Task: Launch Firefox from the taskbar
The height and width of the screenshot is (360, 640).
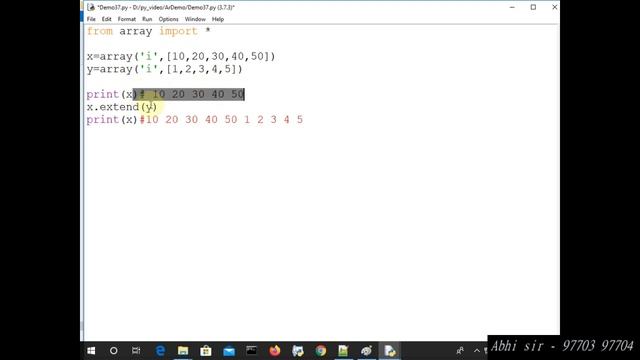Action: (275, 351)
